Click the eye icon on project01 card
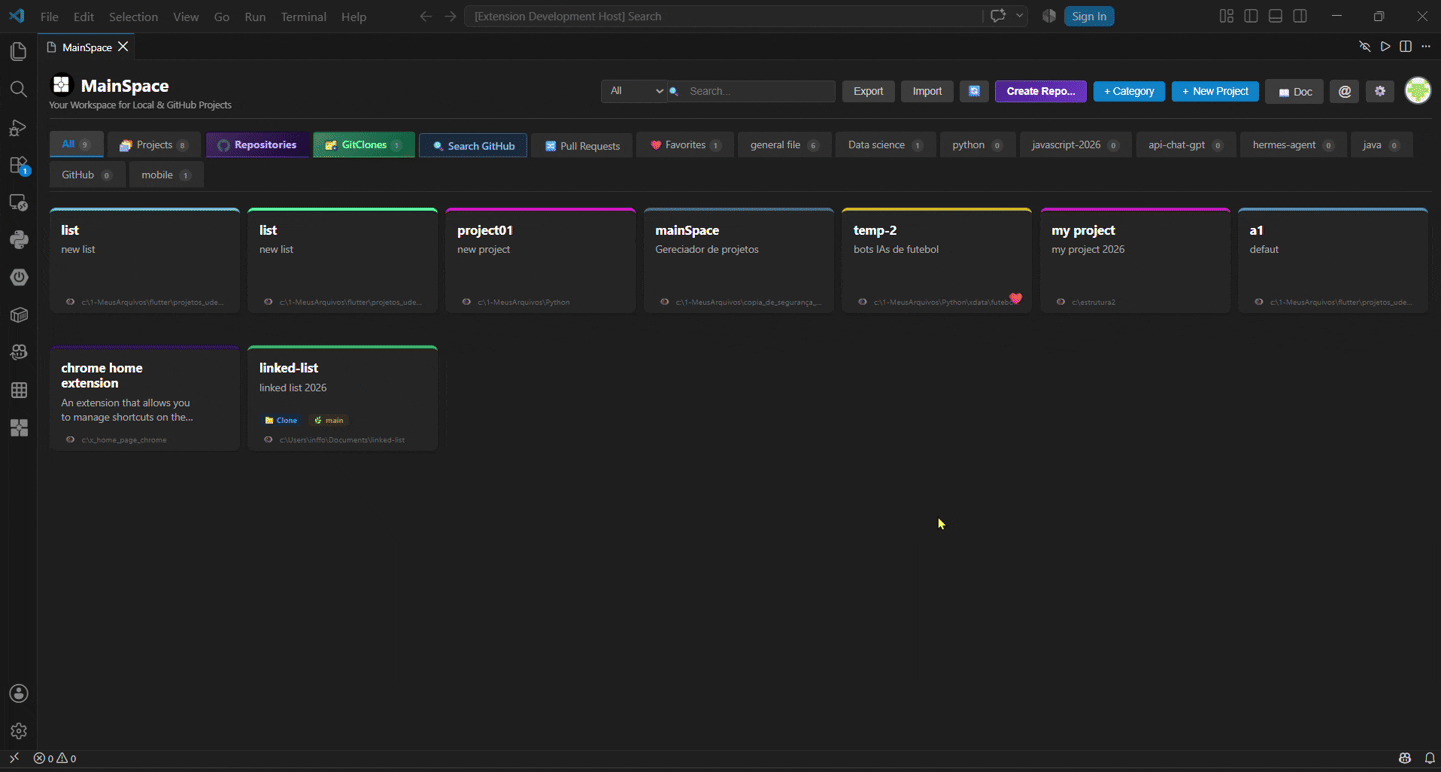1441x772 pixels. tap(466, 301)
